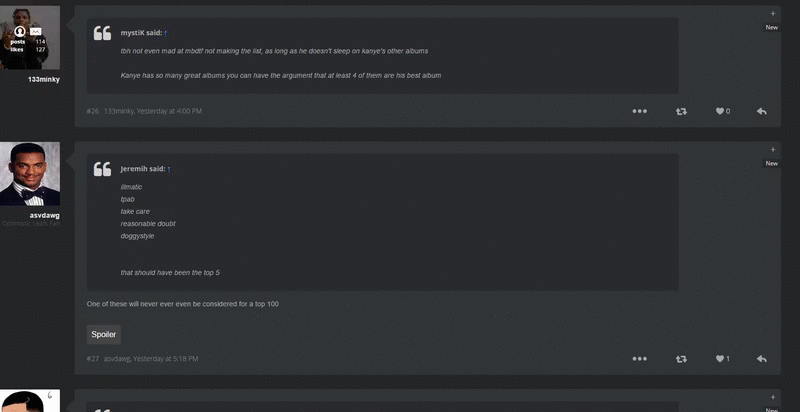Reply to post #26 arrow
The height and width of the screenshot is (412, 800).
tap(761, 111)
